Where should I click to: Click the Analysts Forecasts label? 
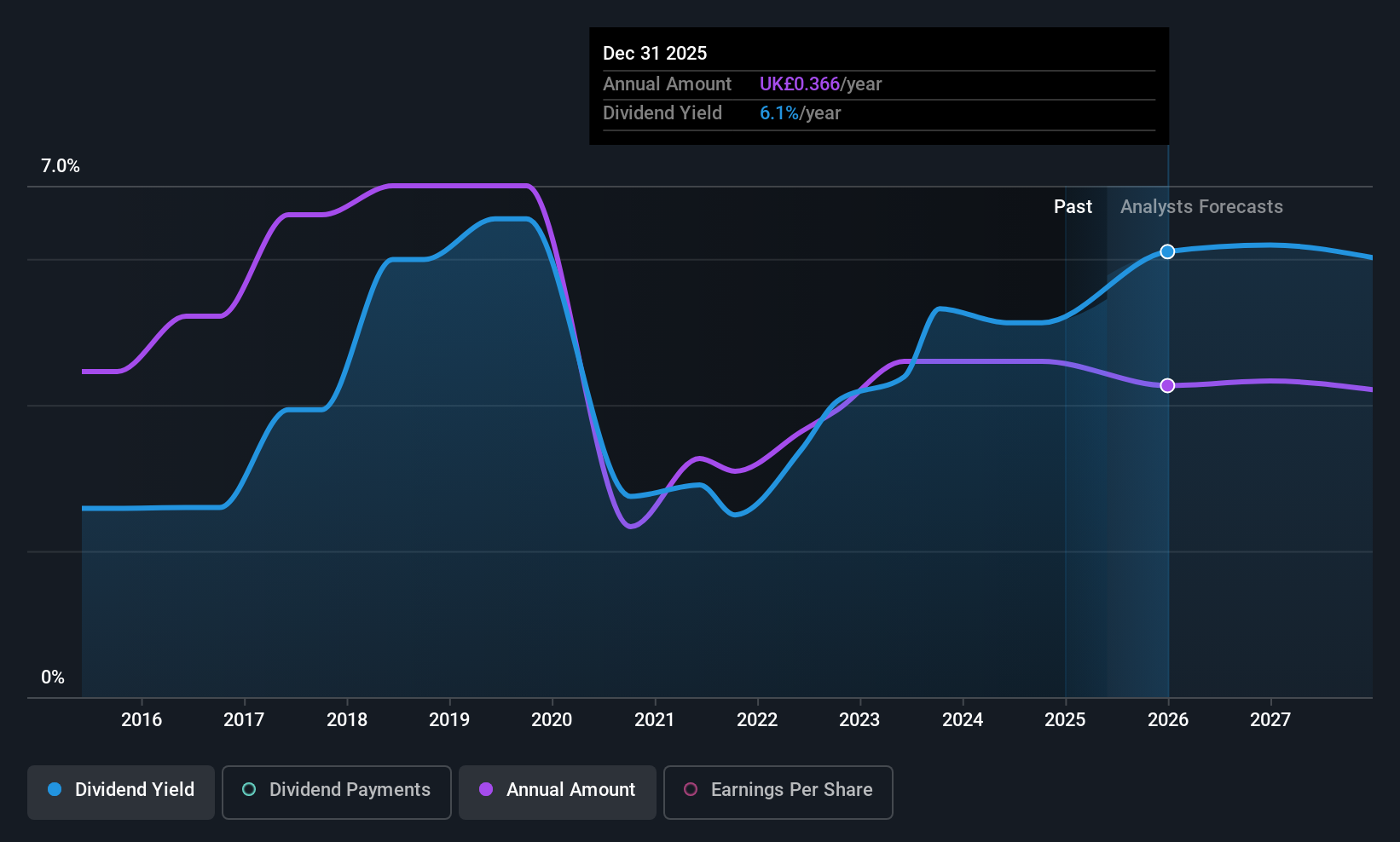(x=1201, y=206)
